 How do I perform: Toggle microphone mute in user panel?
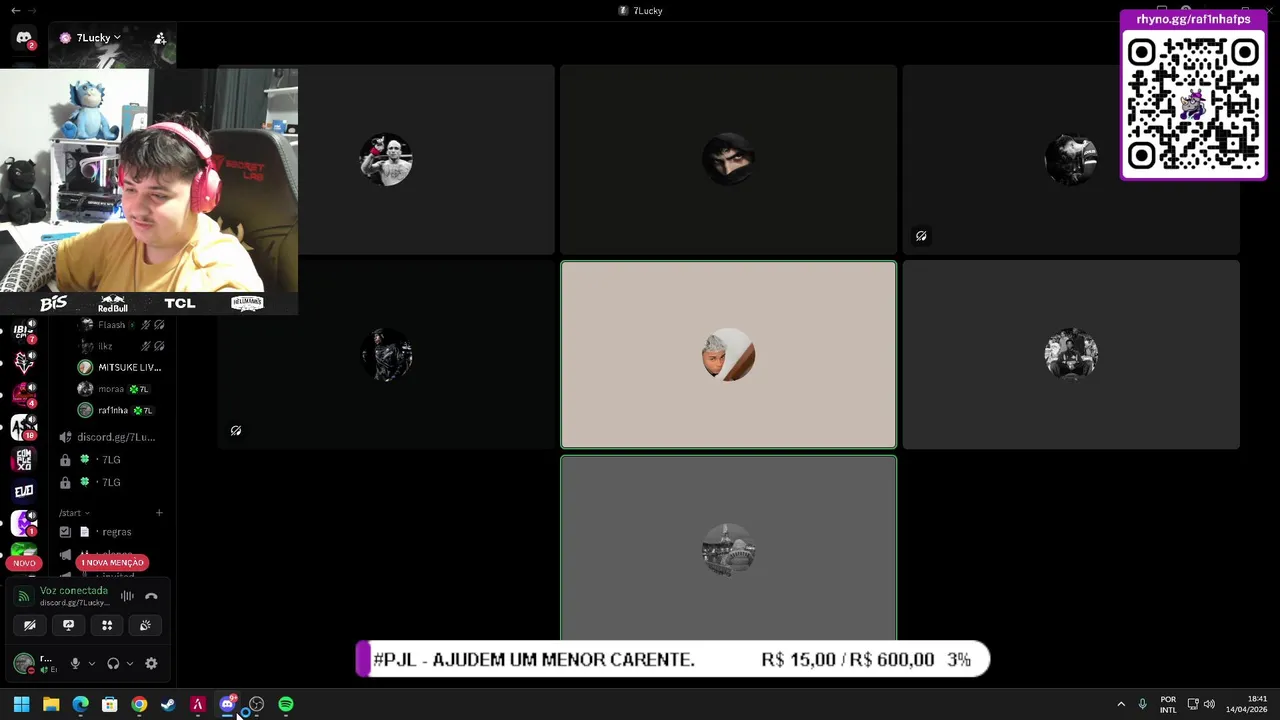(x=74, y=663)
